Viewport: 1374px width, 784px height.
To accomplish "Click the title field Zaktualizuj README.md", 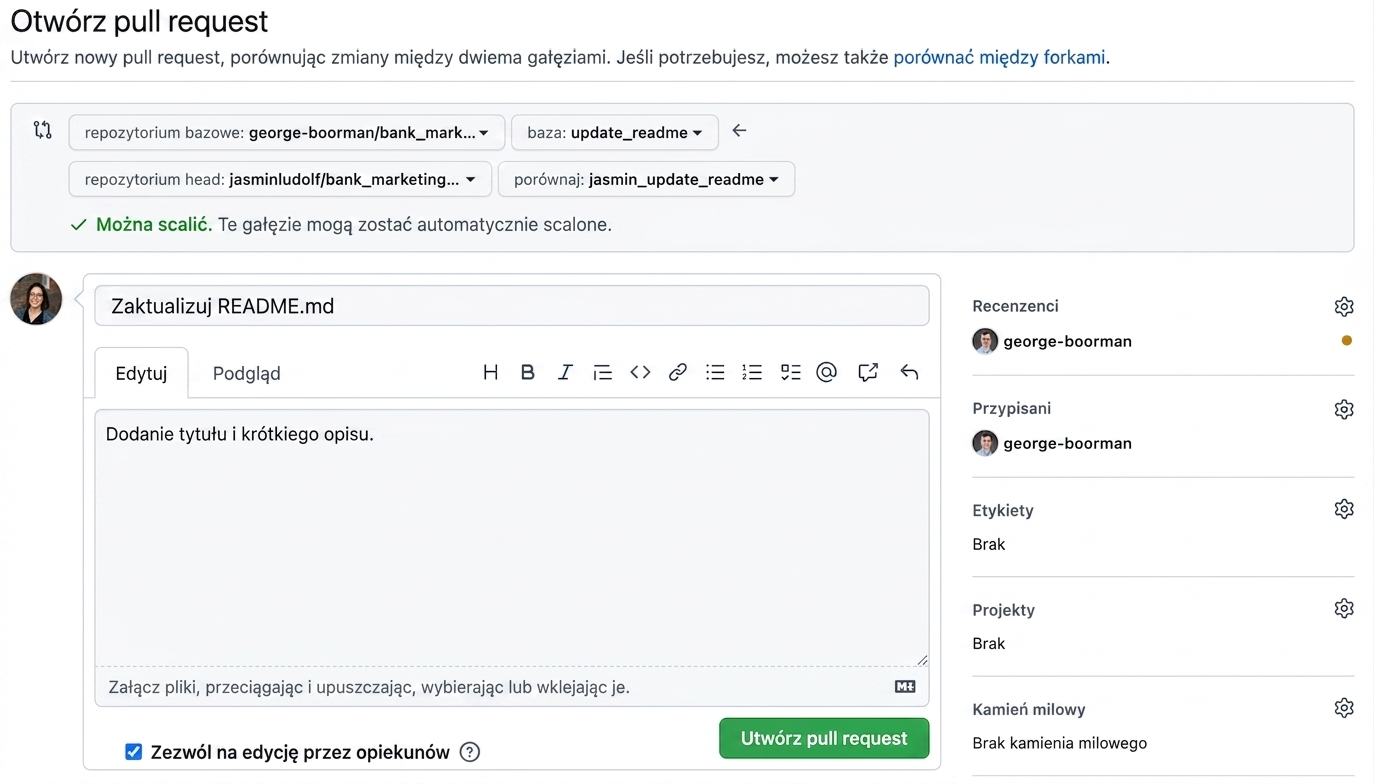I will 512,306.
